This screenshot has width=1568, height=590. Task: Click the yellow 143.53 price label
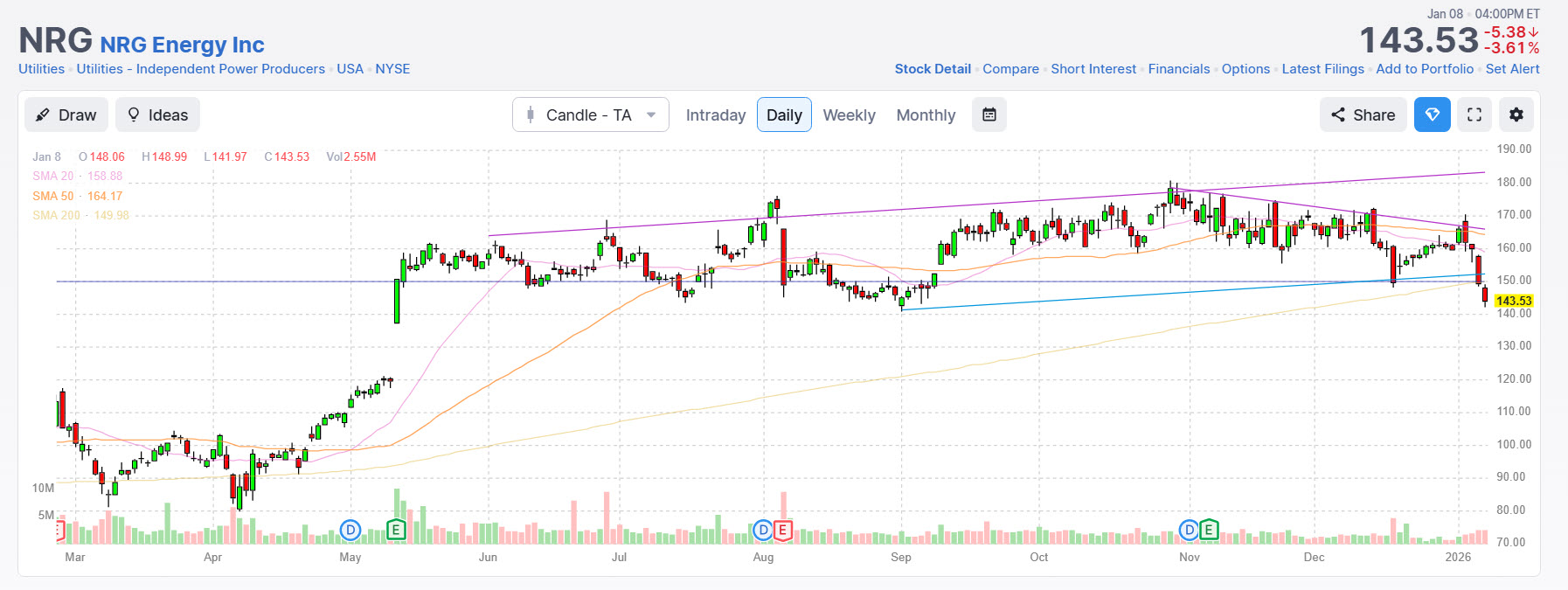(x=1513, y=301)
